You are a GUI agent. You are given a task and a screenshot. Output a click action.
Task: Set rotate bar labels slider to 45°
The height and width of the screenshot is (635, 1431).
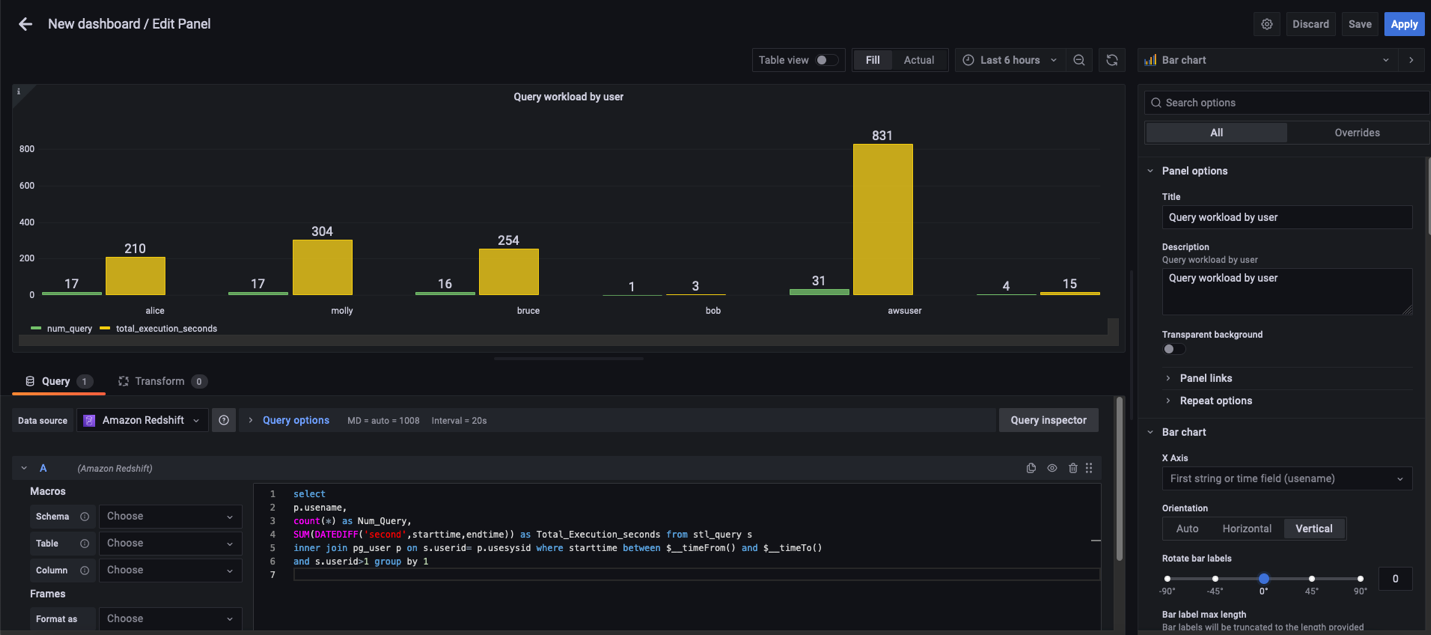1312,579
